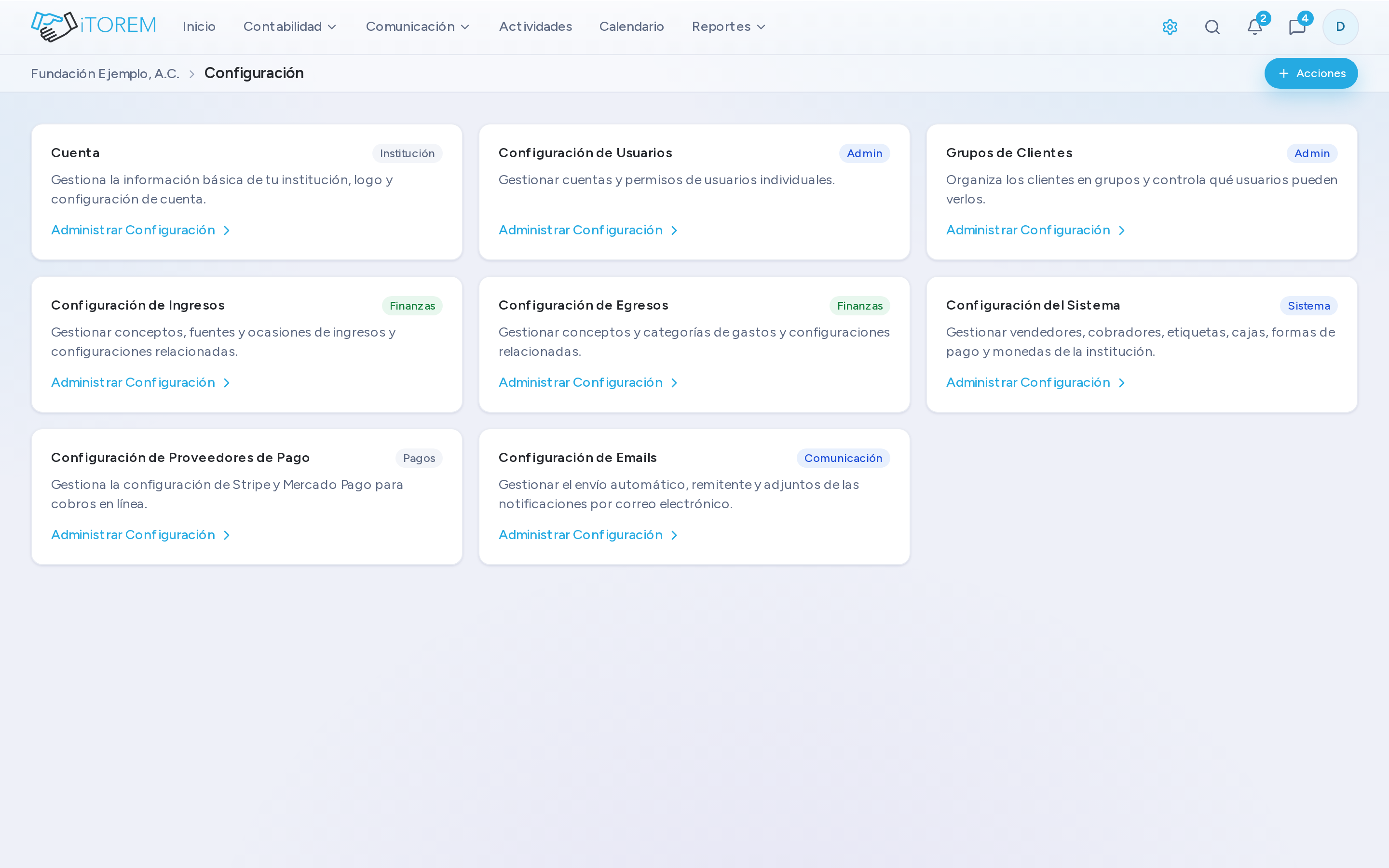Open the settings gear icon
Viewport: 1389px width, 868px height.
(1170, 27)
